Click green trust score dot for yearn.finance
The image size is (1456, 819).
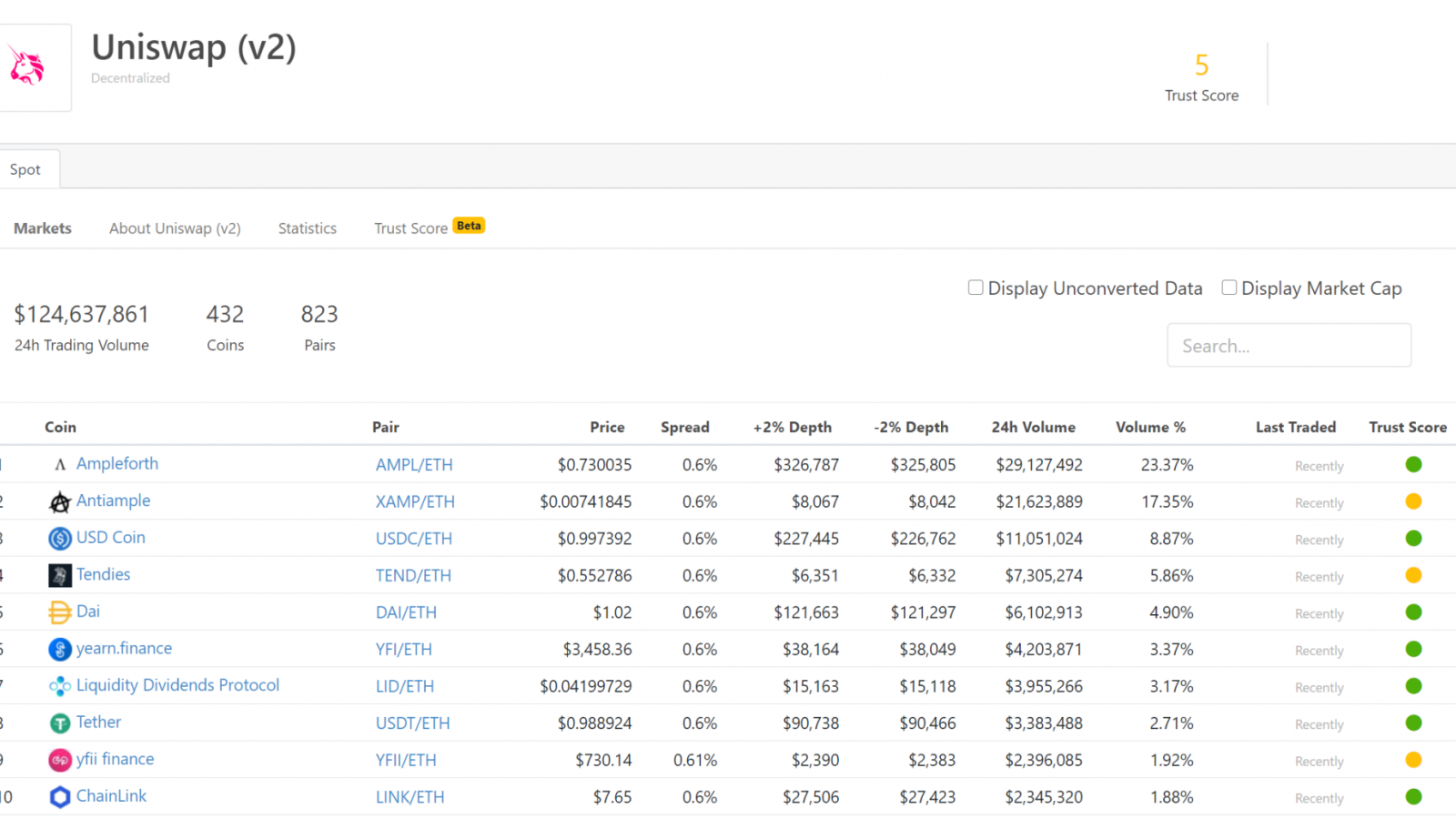(x=1413, y=649)
